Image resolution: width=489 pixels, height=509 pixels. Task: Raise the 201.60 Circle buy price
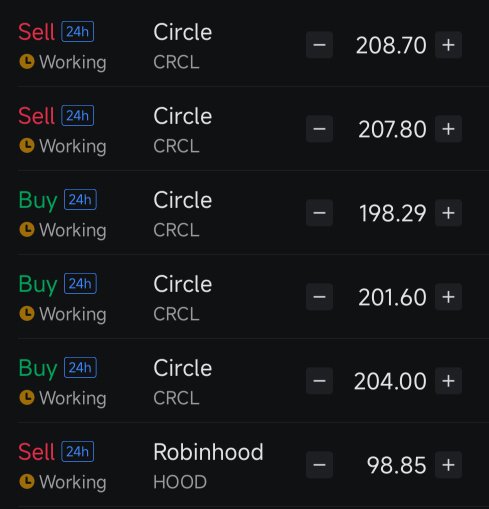448,297
